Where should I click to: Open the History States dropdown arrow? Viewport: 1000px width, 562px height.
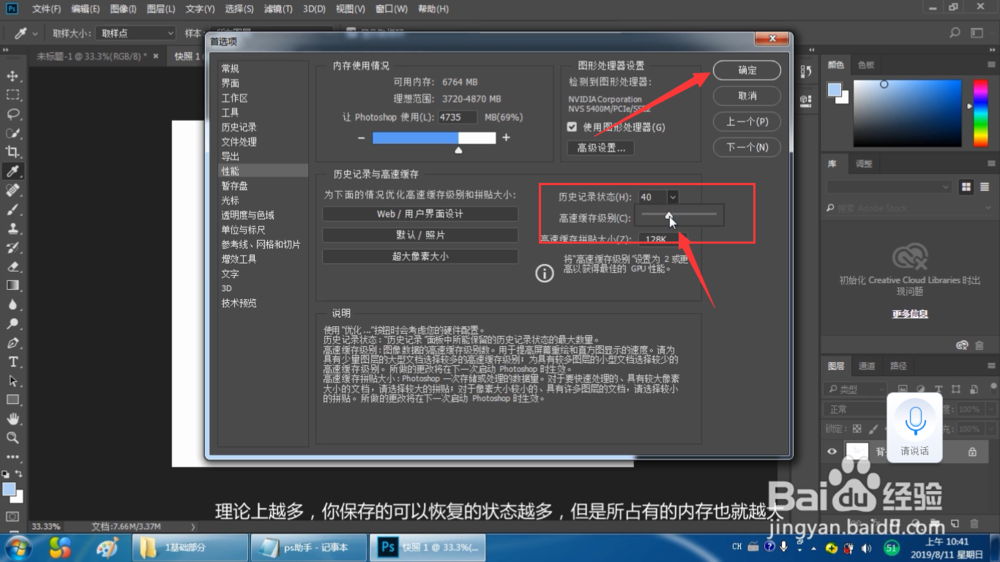[x=673, y=197]
